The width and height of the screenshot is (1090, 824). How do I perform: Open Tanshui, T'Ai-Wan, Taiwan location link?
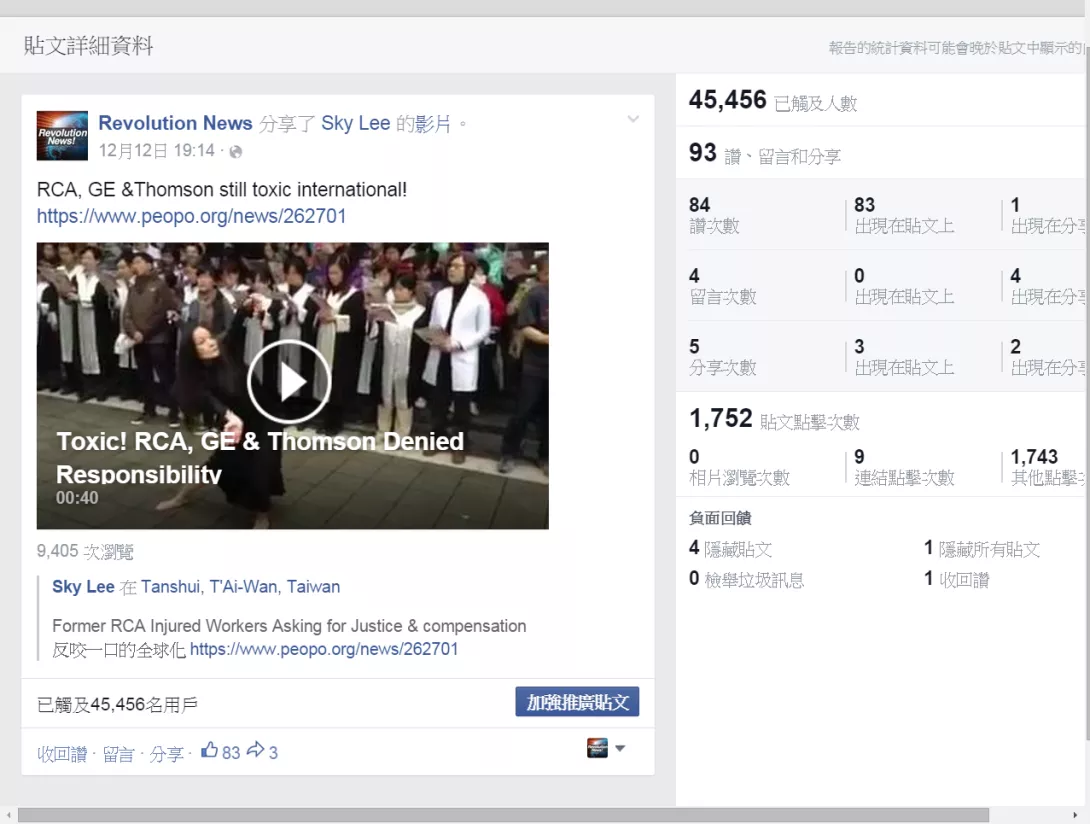tap(241, 587)
